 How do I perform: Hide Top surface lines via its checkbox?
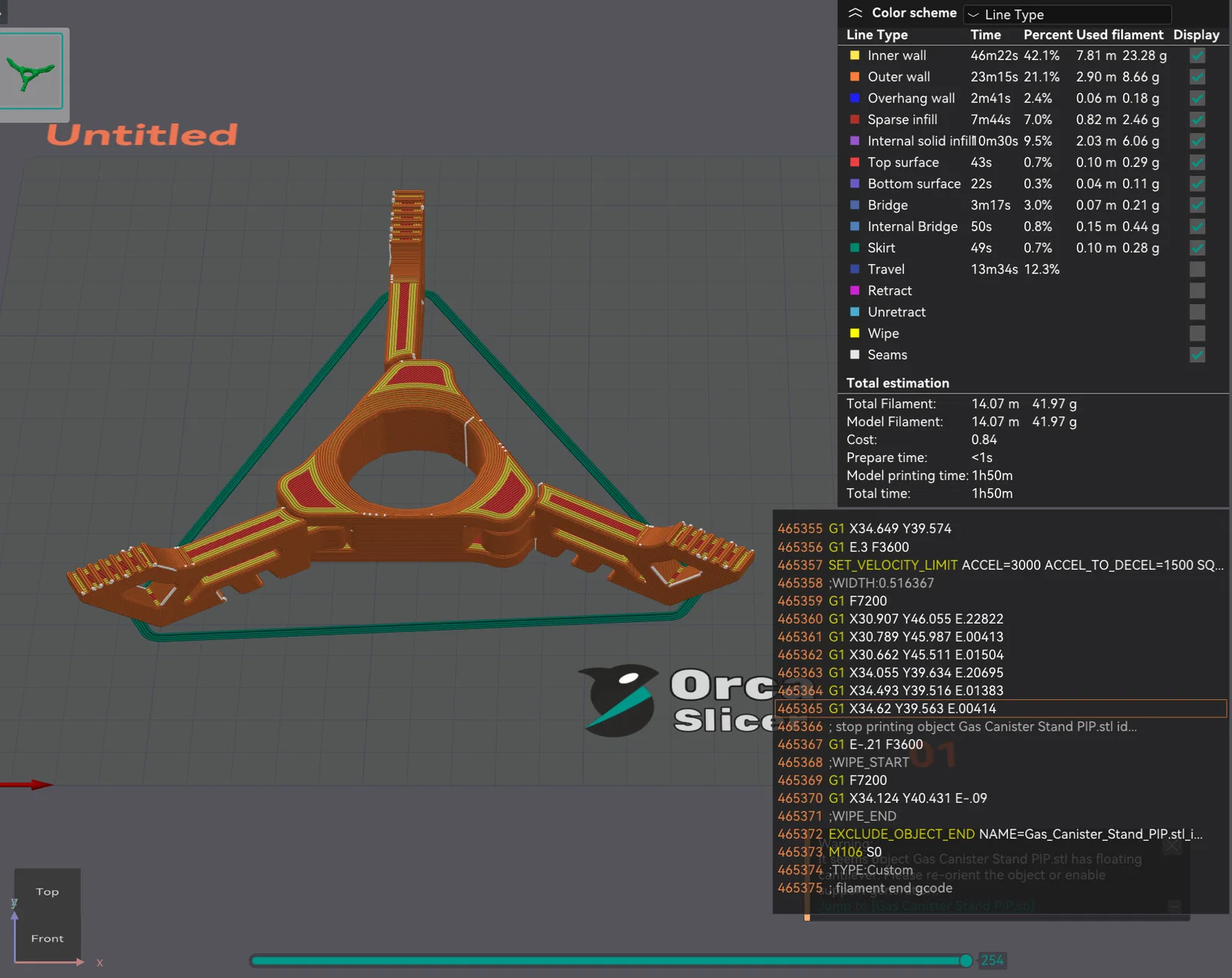(x=1197, y=162)
